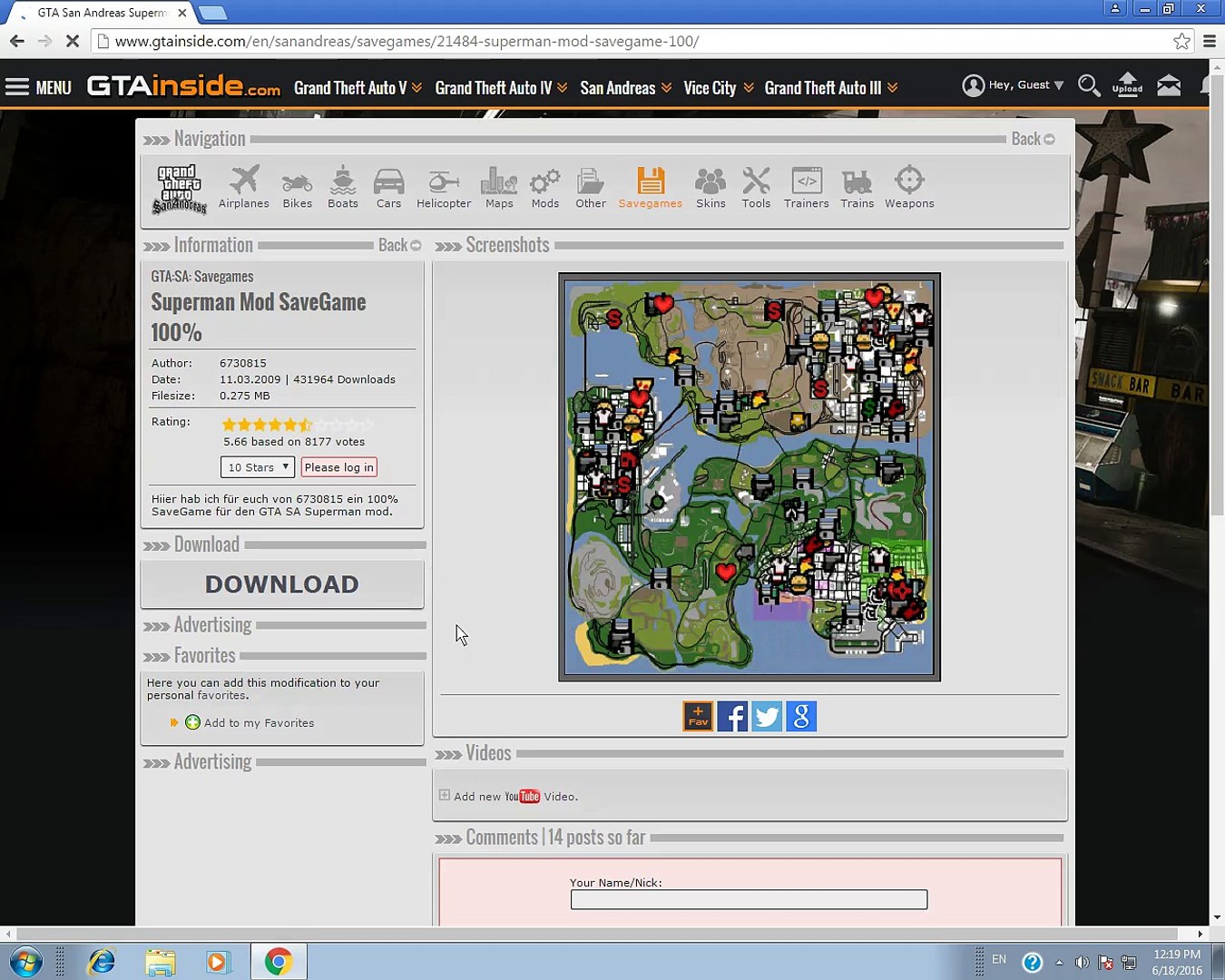Open the Trains category icon
1225x980 pixels.
click(857, 188)
